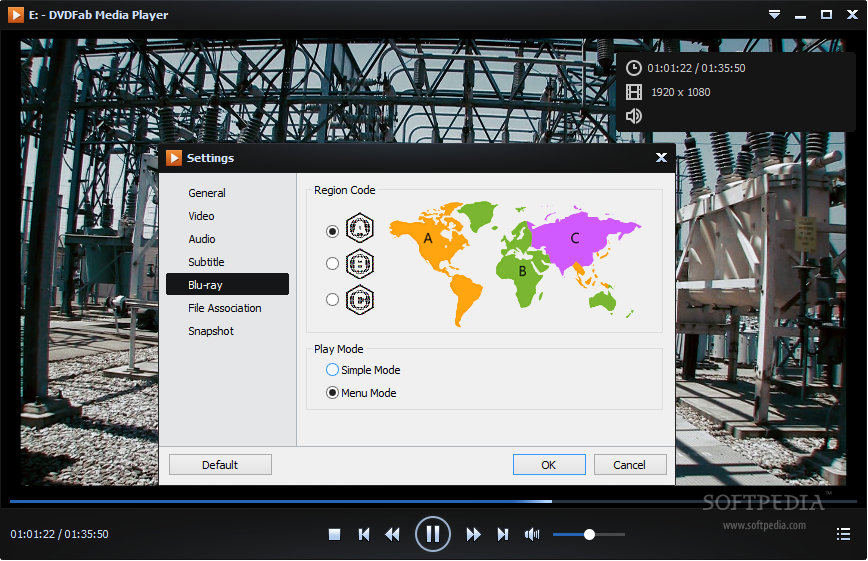868x561 pixels.
Task: Select Region C radio button
Action: tap(332, 300)
